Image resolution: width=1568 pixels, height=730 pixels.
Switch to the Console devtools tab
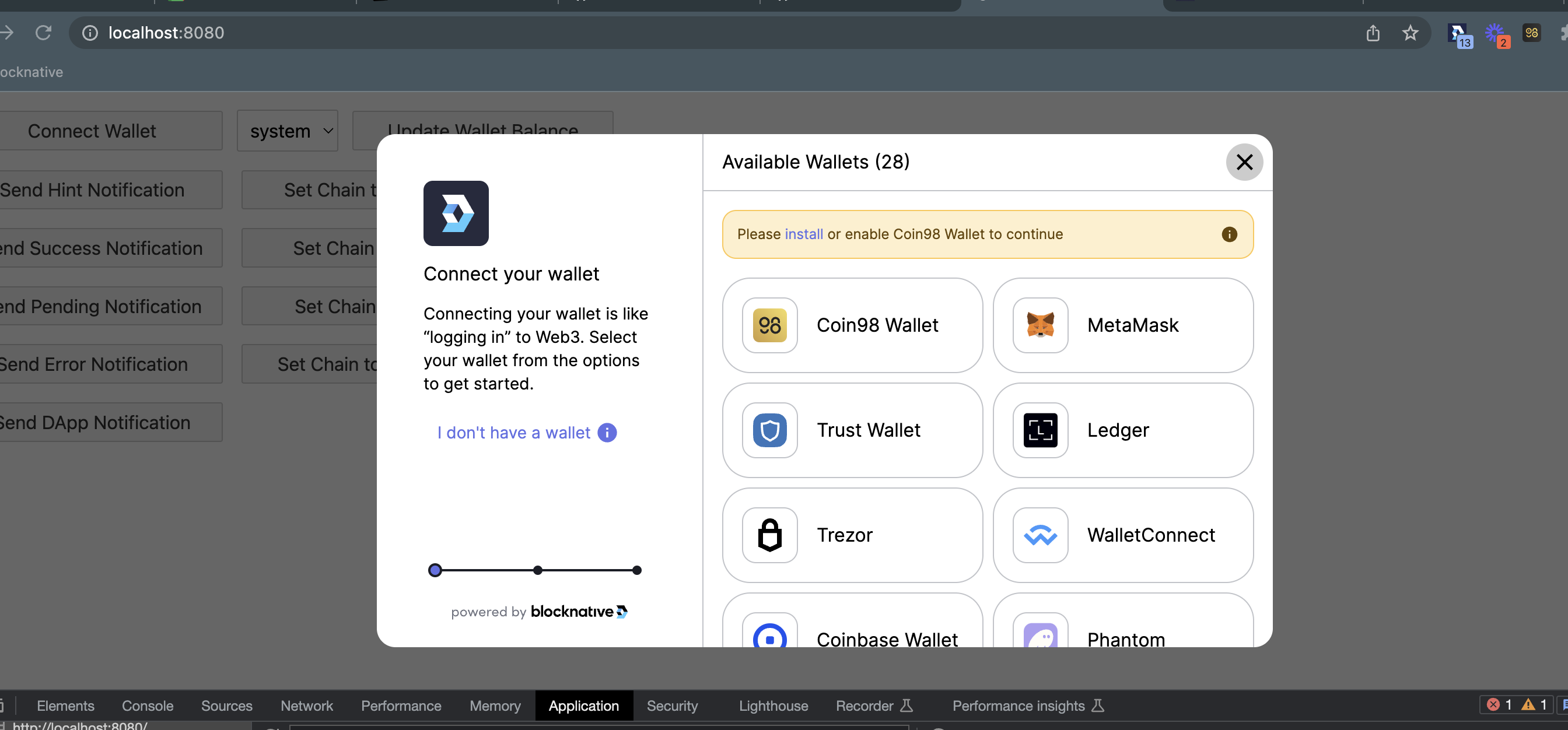148,706
